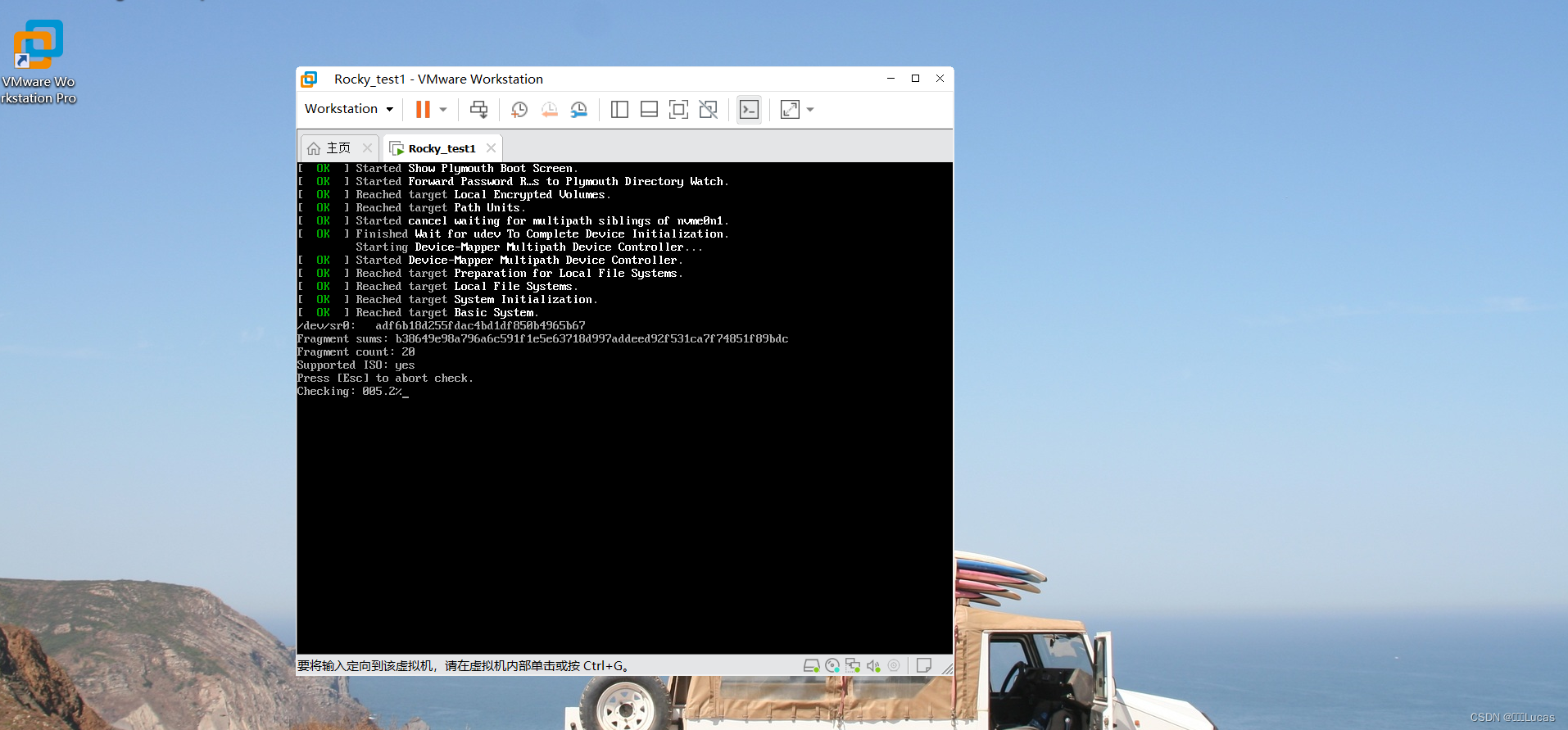Click the 'Checking: 005.2%' progress line
The width and height of the screenshot is (1568, 730).
coord(352,392)
